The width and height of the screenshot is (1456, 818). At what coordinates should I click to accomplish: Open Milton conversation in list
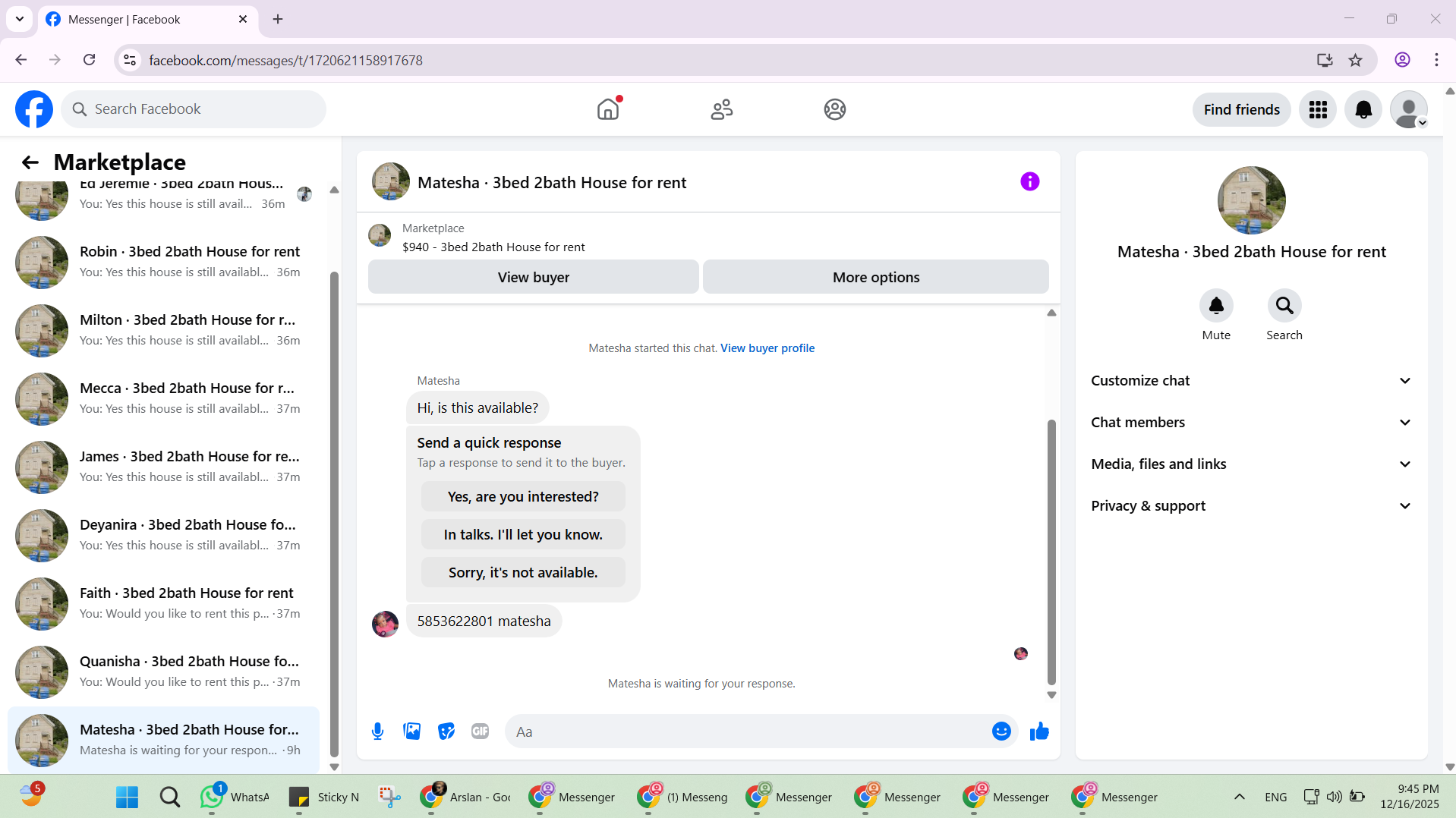pos(163,330)
